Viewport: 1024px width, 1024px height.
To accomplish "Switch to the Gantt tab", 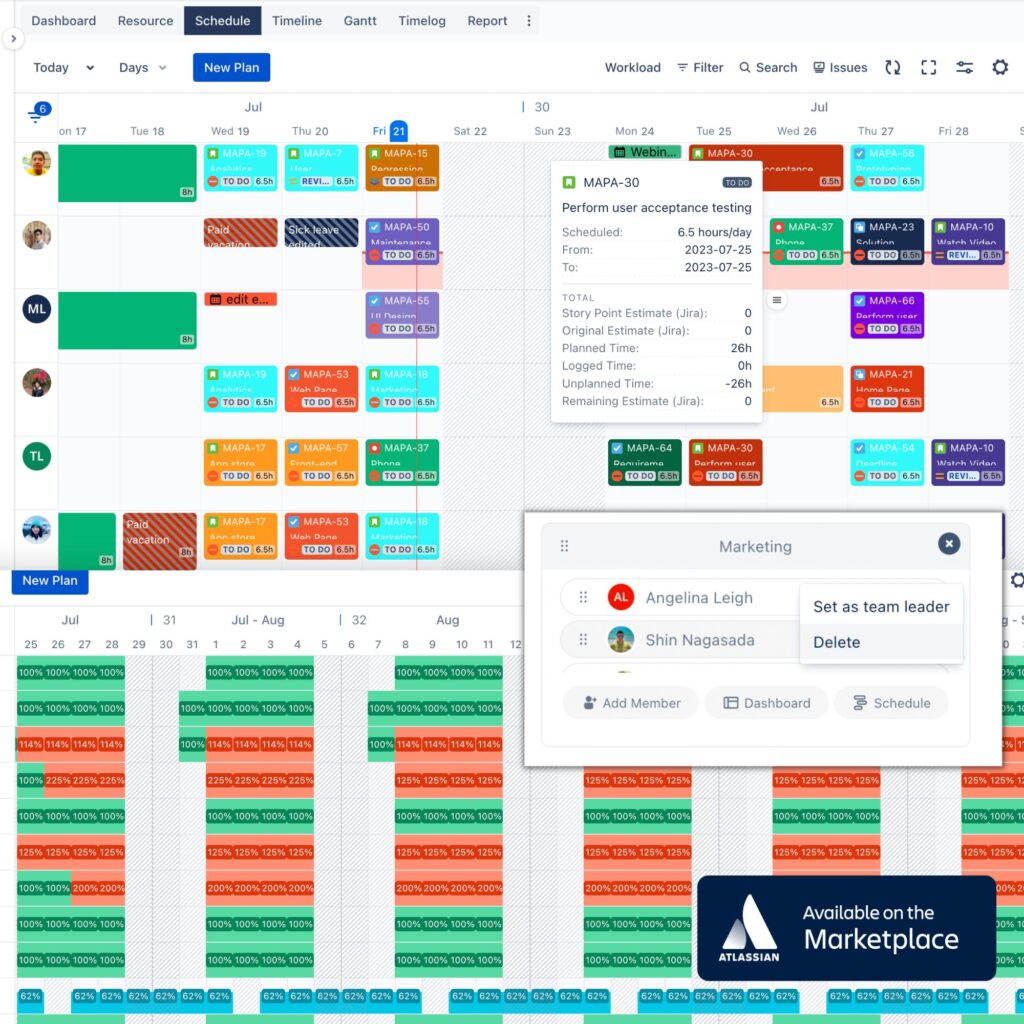I will click(360, 20).
